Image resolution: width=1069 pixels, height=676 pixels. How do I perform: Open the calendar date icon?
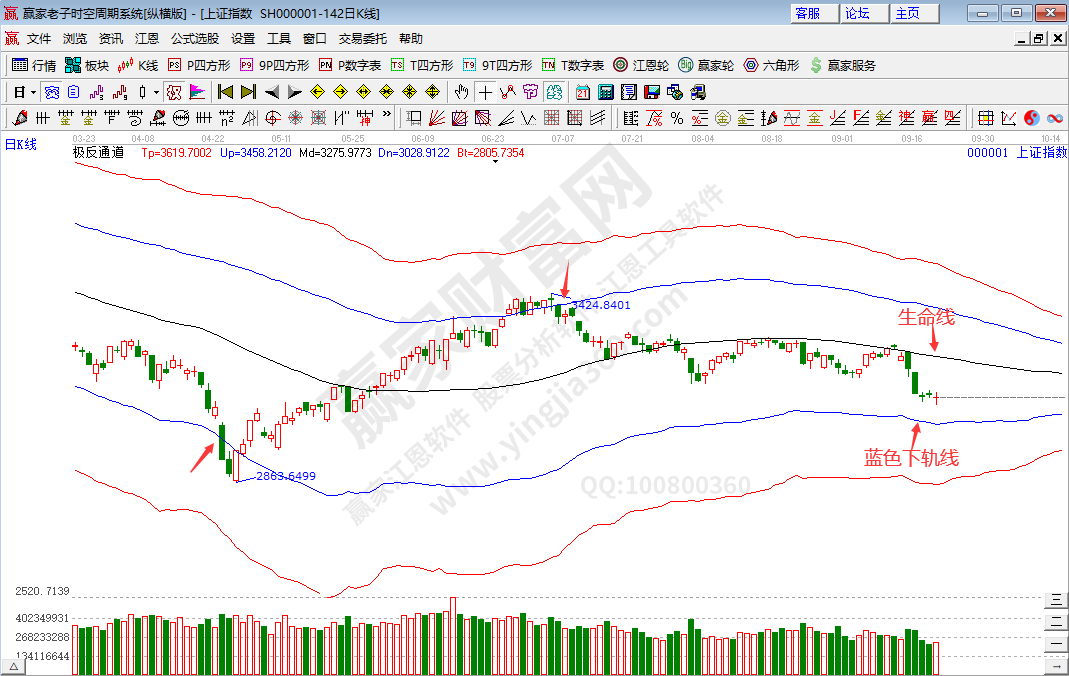point(582,92)
